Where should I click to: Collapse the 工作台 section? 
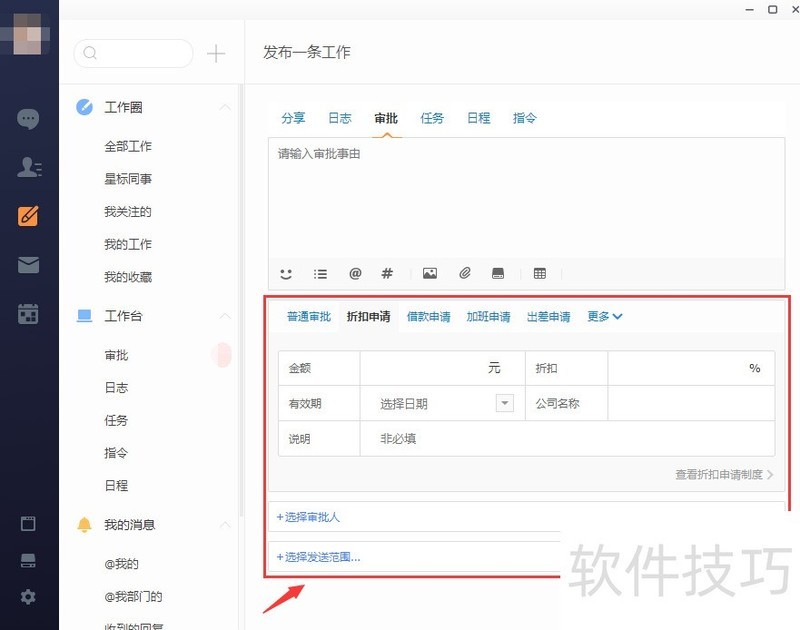[x=225, y=316]
